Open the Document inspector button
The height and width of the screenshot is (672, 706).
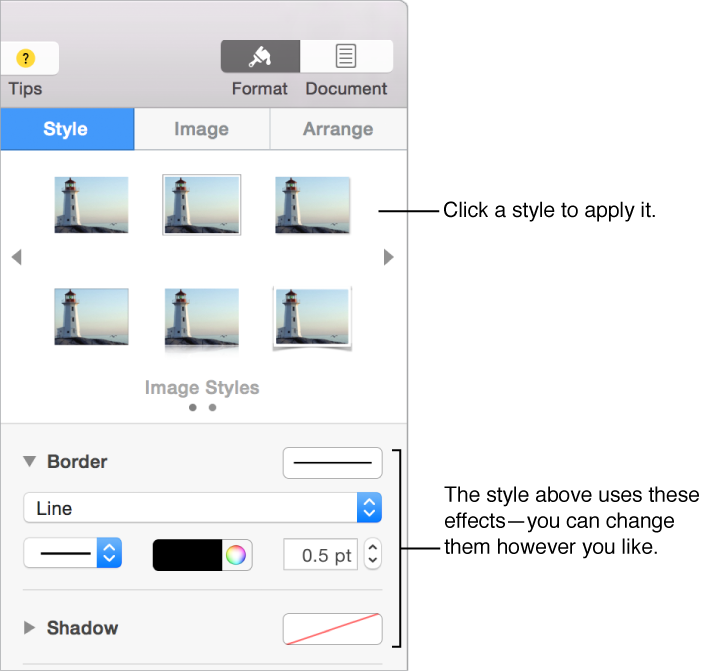tap(346, 56)
